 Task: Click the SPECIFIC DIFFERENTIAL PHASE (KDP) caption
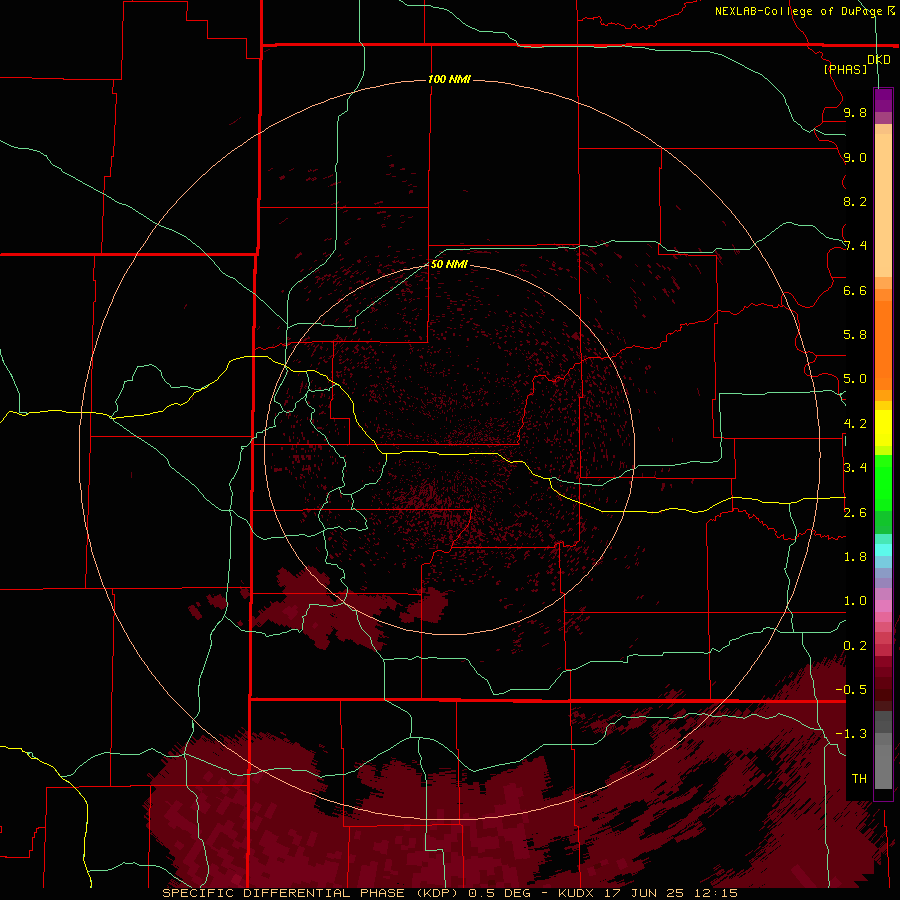pos(312,893)
